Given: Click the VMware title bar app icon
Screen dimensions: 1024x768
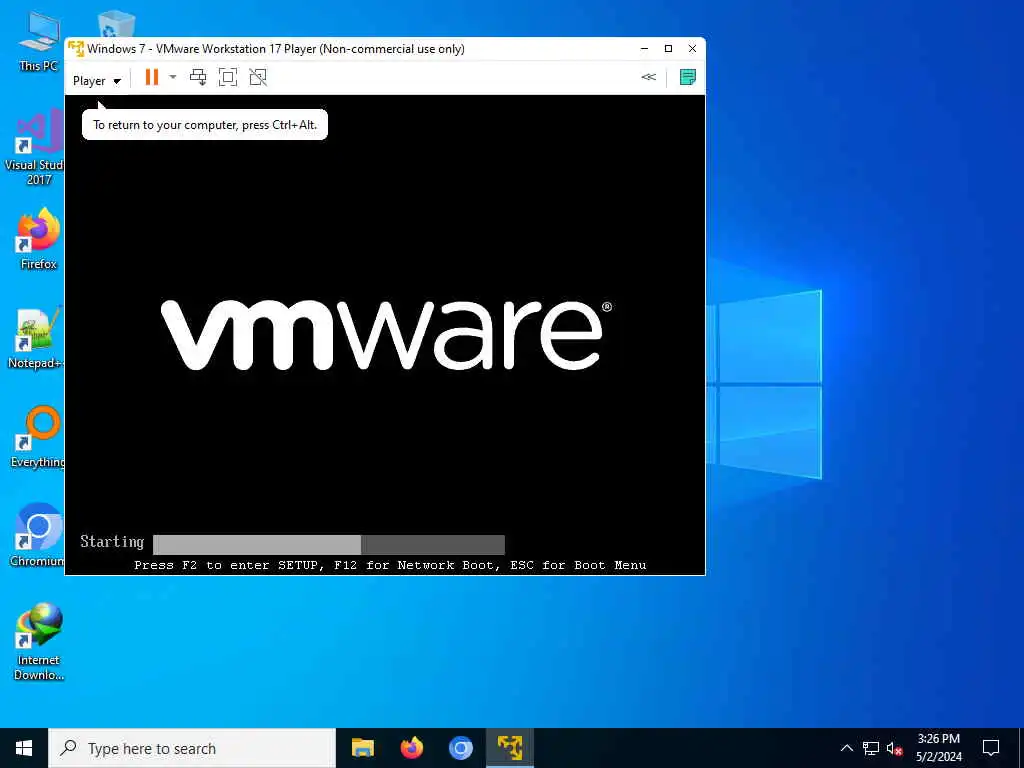Looking at the screenshot, I should (x=76, y=48).
